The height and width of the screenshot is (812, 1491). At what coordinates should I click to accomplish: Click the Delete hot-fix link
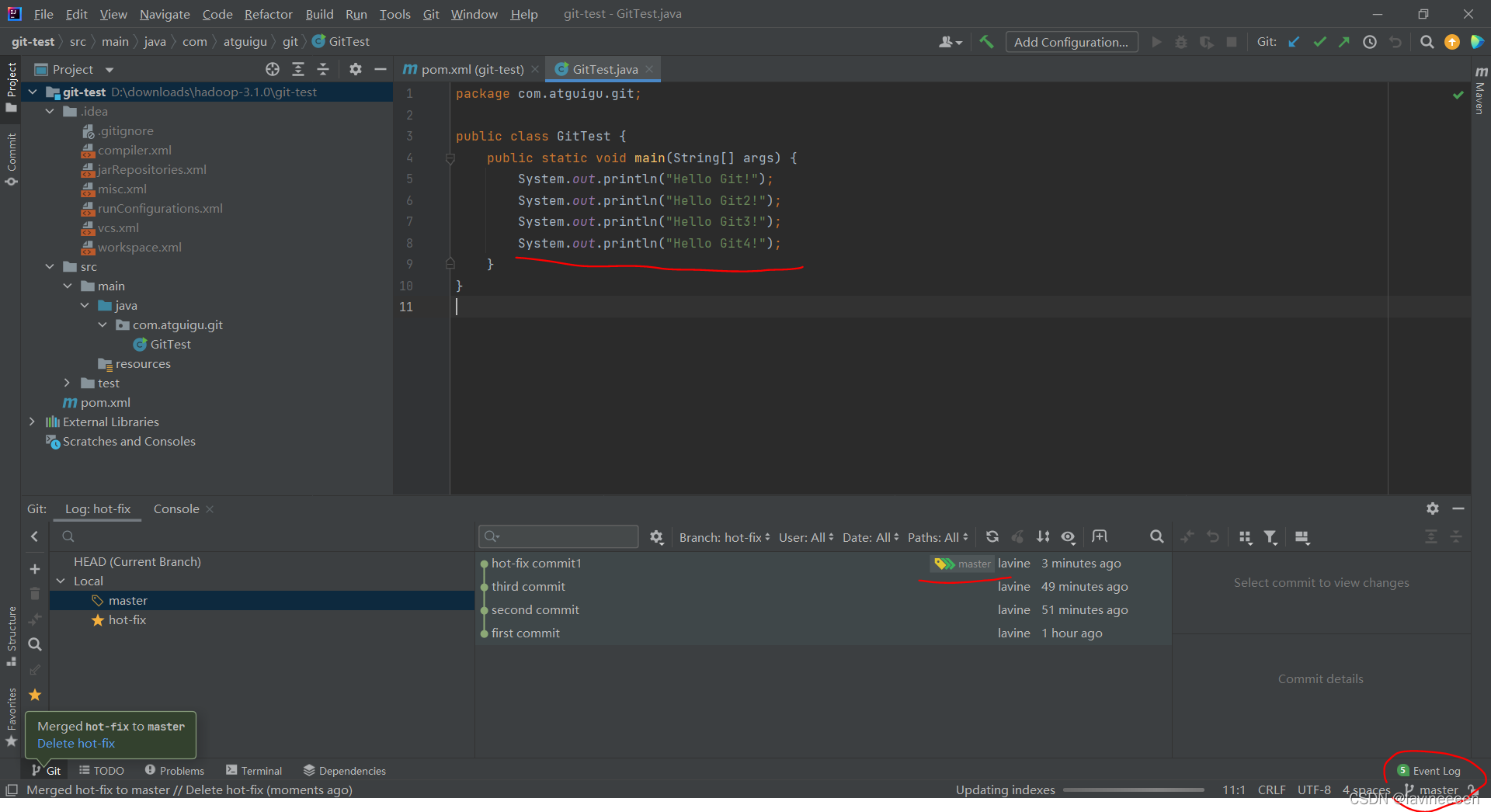click(76, 744)
